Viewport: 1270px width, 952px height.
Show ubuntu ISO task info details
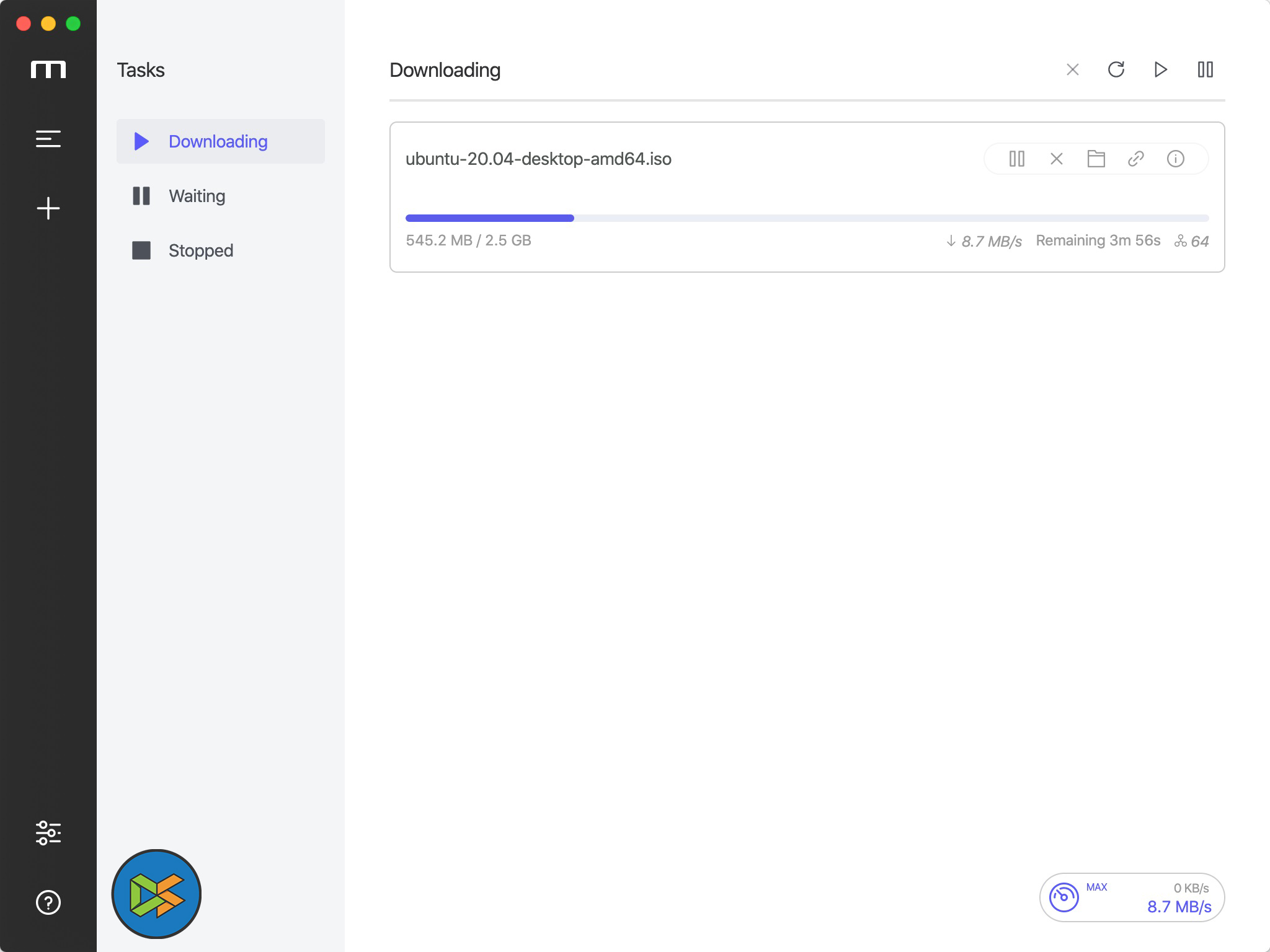click(1176, 159)
